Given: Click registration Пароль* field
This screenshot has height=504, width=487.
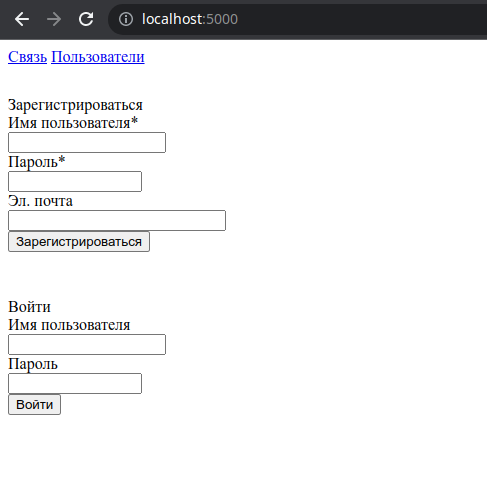Looking at the screenshot, I should (75, 181).
